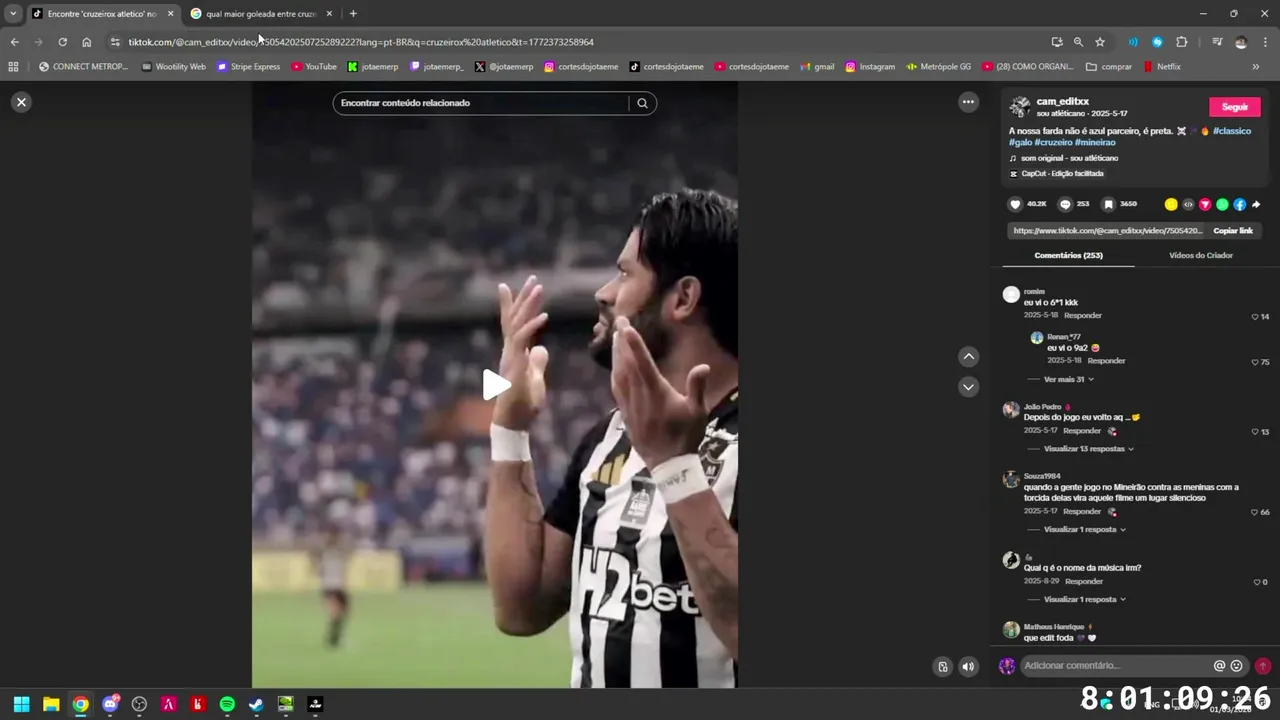Screen dimensions: 1280x720
Task: Click the yellow repost share icon
Action: pyautogui.click(x=1171, y=204)
